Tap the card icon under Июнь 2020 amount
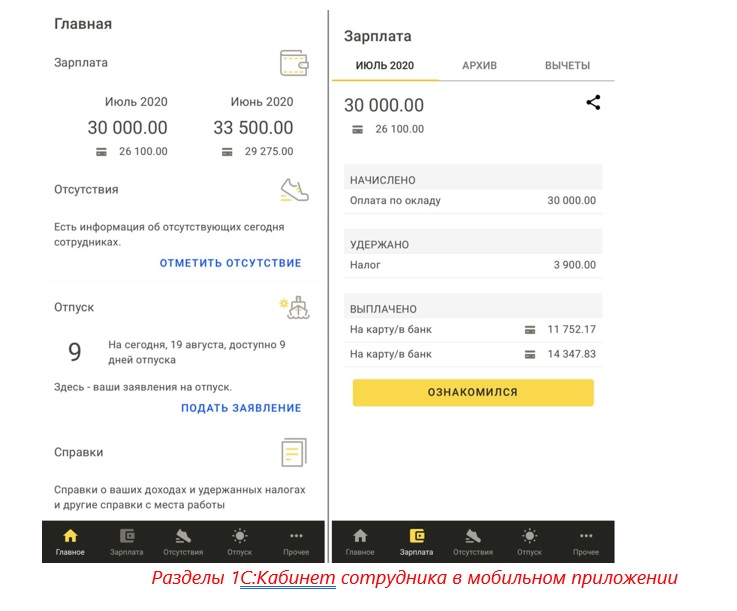Screen dimensions: 737x611 227,152
